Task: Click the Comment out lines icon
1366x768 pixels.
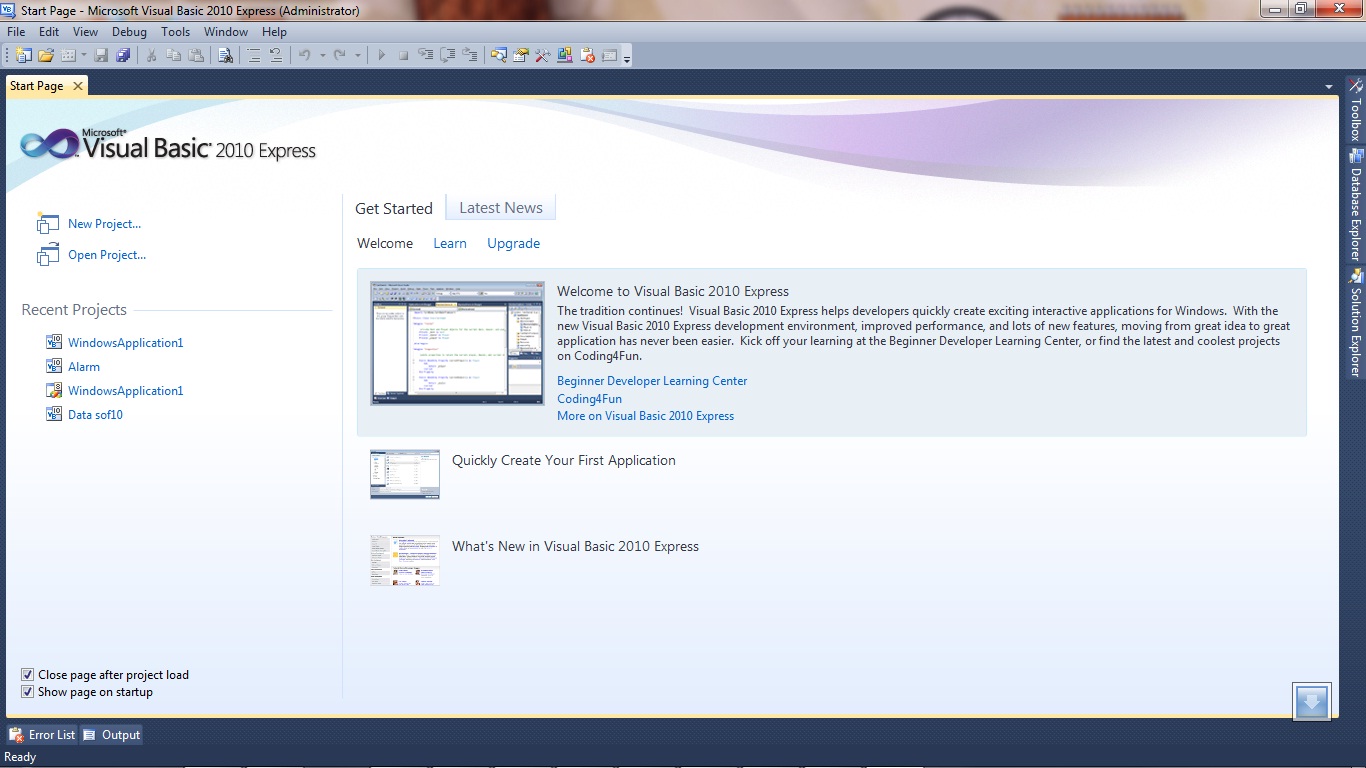Action: [254, 56]
